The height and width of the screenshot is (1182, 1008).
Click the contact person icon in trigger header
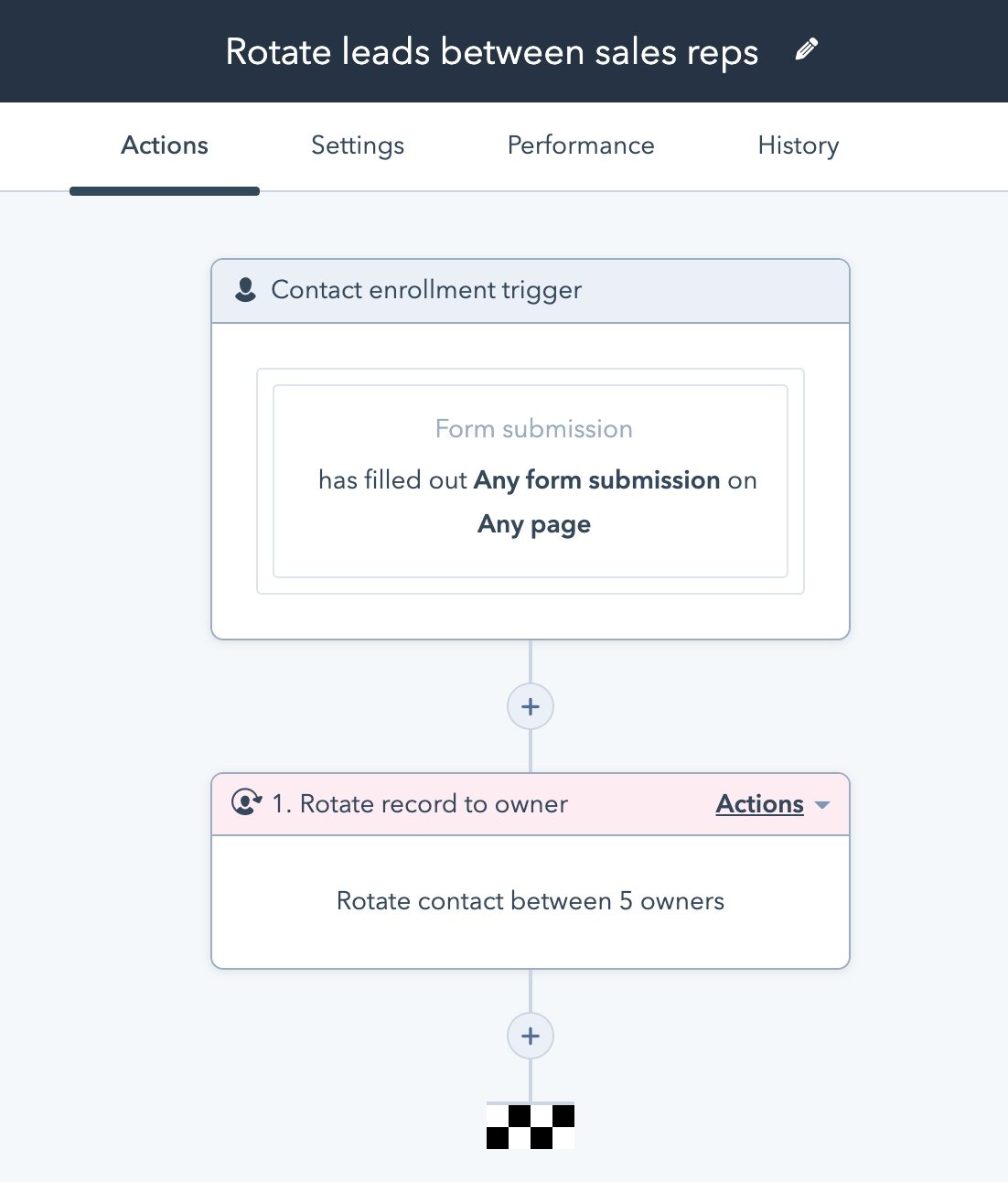[245, 290]
